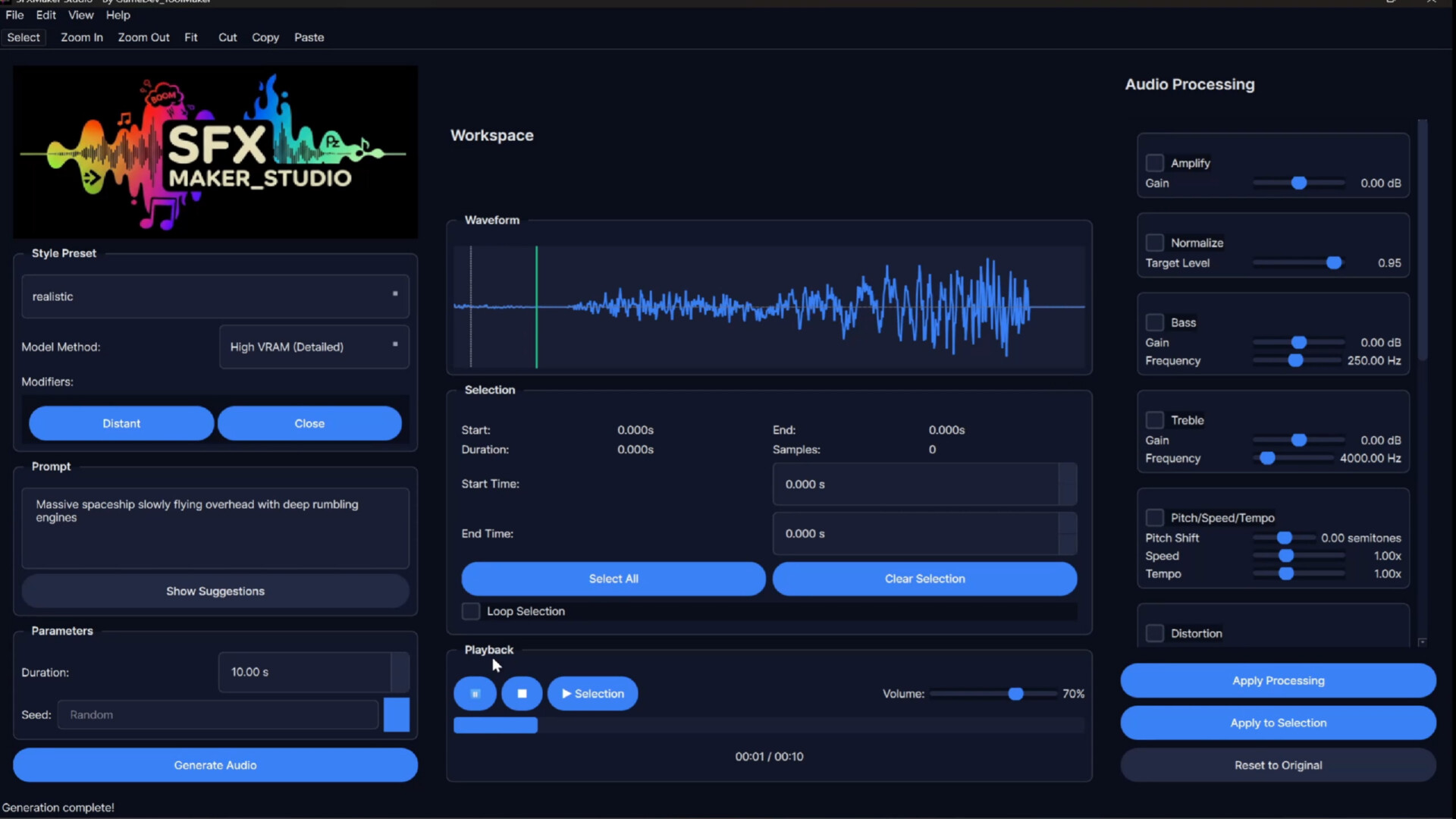
Task: Use the Cut audio tool
Action: (x=227, y=36)
